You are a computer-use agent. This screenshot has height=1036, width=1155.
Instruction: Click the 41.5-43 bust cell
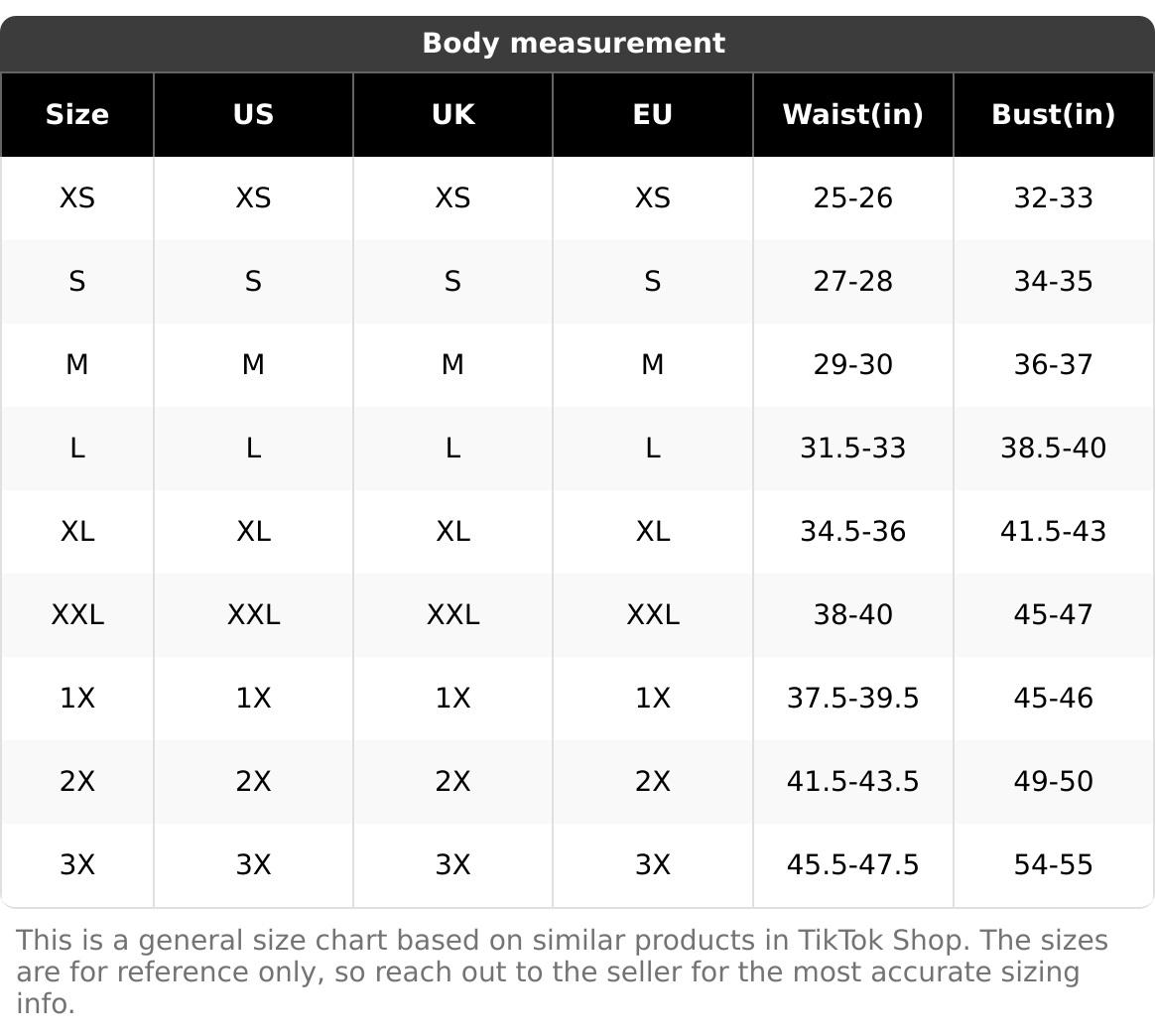[1053, 532]
